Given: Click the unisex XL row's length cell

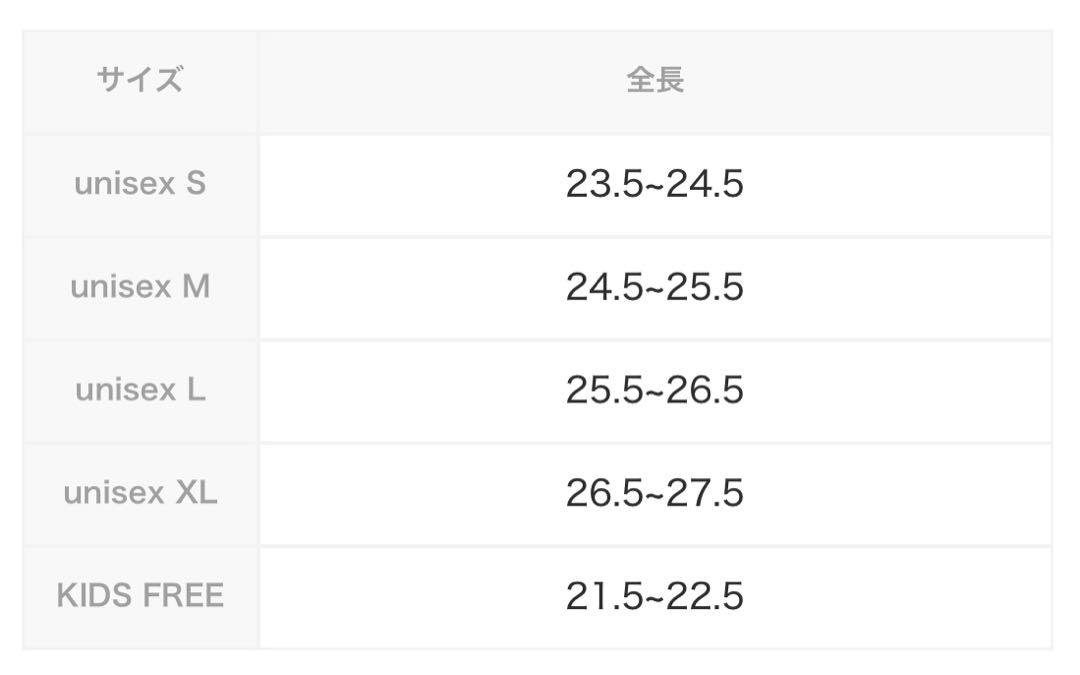Looking at the screenshot, I should [655, 495].
